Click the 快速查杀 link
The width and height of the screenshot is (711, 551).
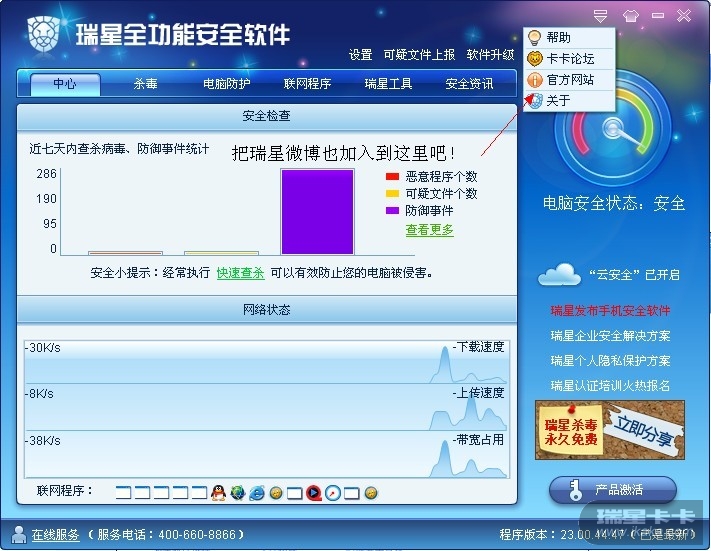(x=240, y=273)
